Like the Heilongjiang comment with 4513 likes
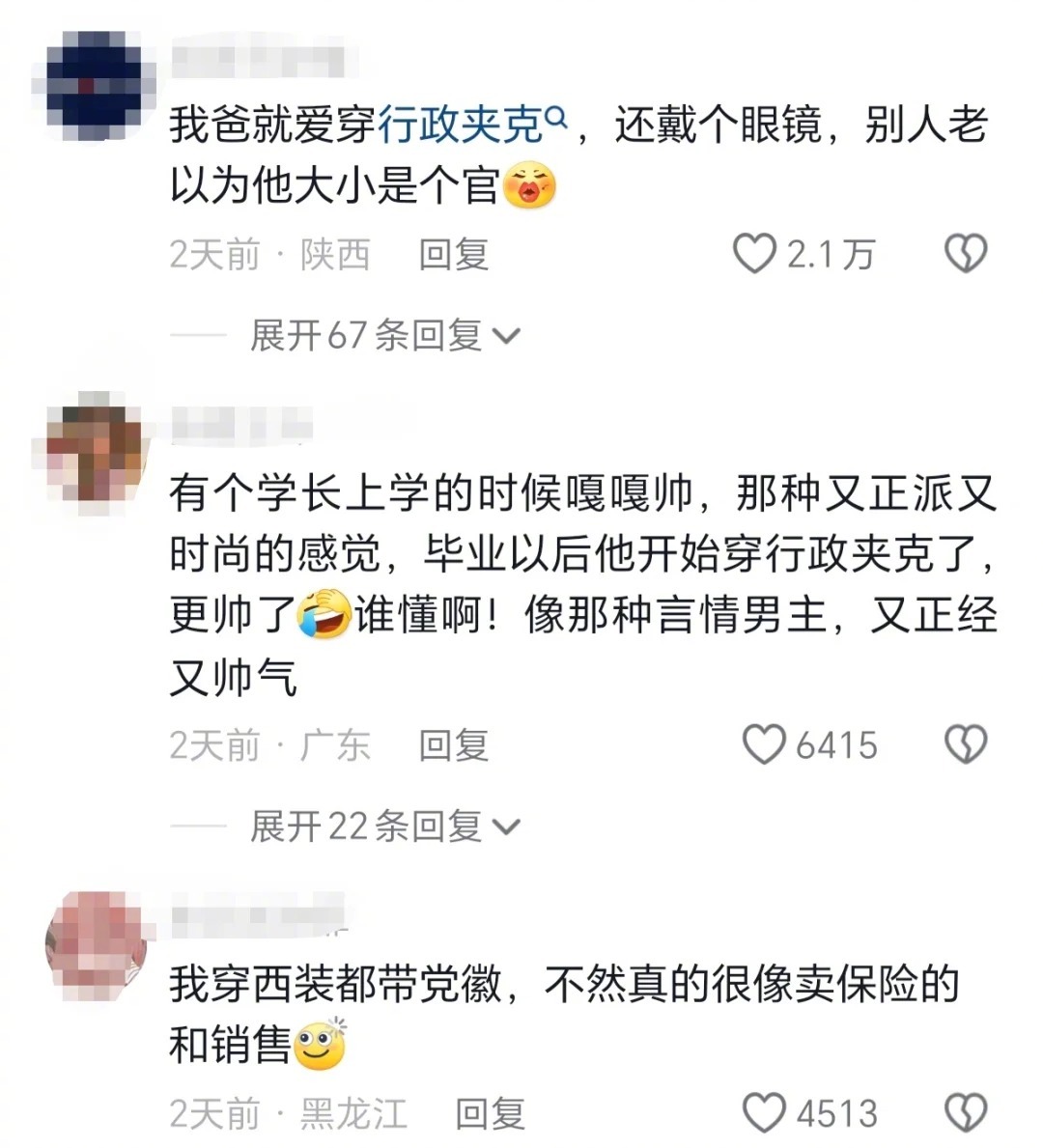This screenshot has height=1148, width=1043. (763, 1113)
